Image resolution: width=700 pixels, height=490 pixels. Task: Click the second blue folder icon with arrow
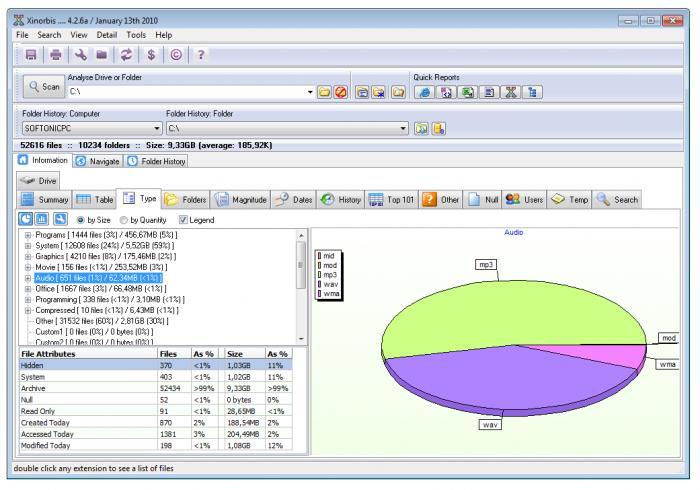coord(379,92)
